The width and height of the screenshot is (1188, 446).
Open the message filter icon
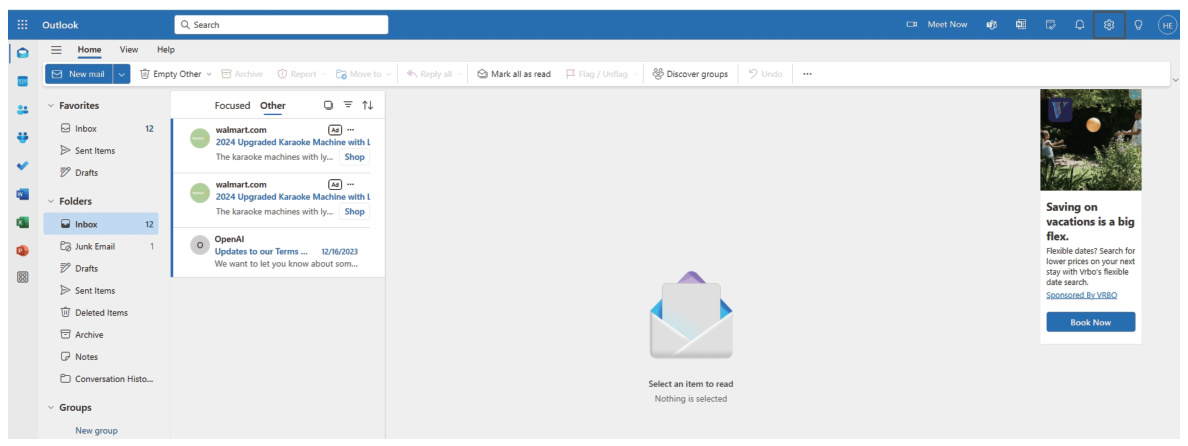(x=348, y=105)
